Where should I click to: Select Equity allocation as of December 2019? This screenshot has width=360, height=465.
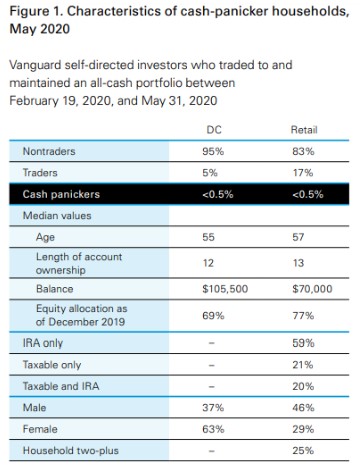point(82,315)
